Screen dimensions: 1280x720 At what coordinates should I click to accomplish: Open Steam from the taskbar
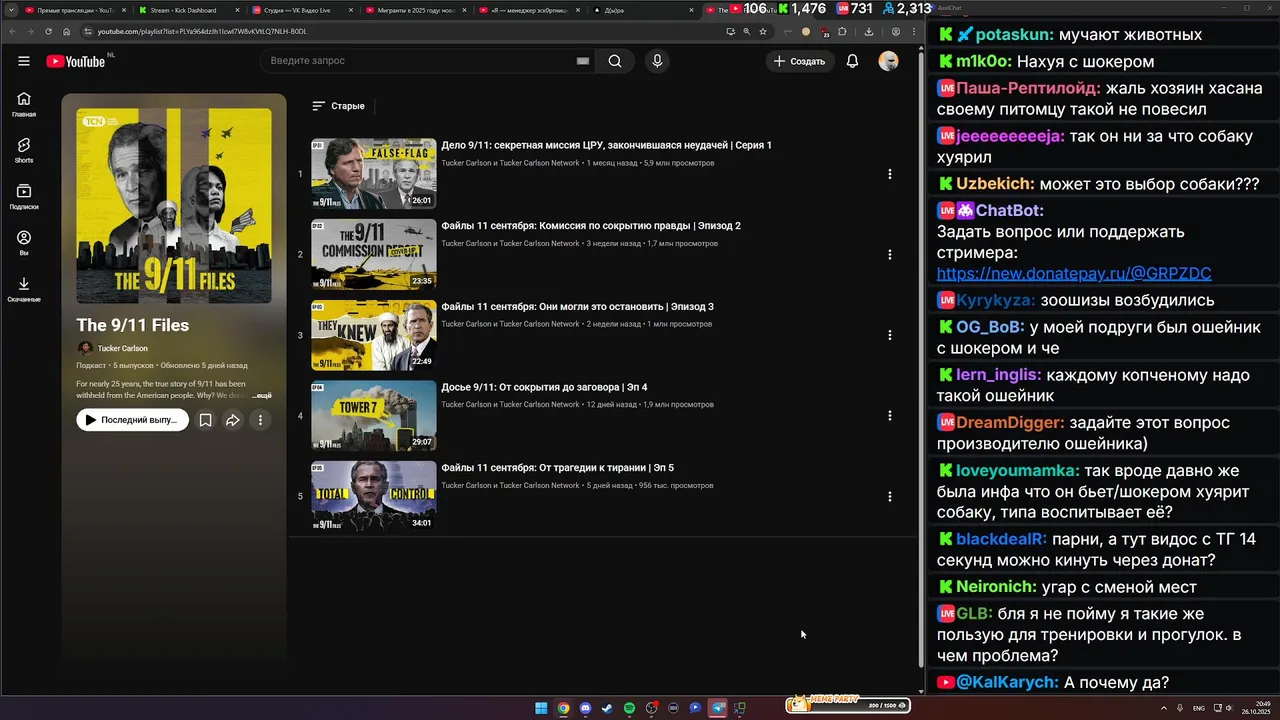coord(607,708)
